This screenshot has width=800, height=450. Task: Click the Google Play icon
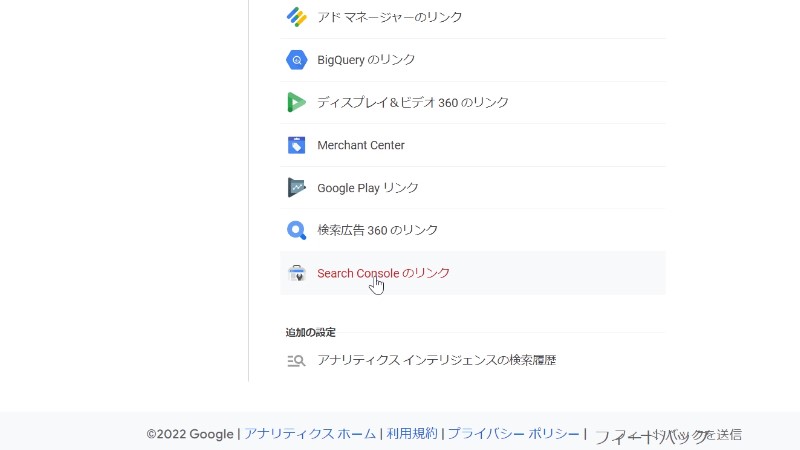pos(296,187)
